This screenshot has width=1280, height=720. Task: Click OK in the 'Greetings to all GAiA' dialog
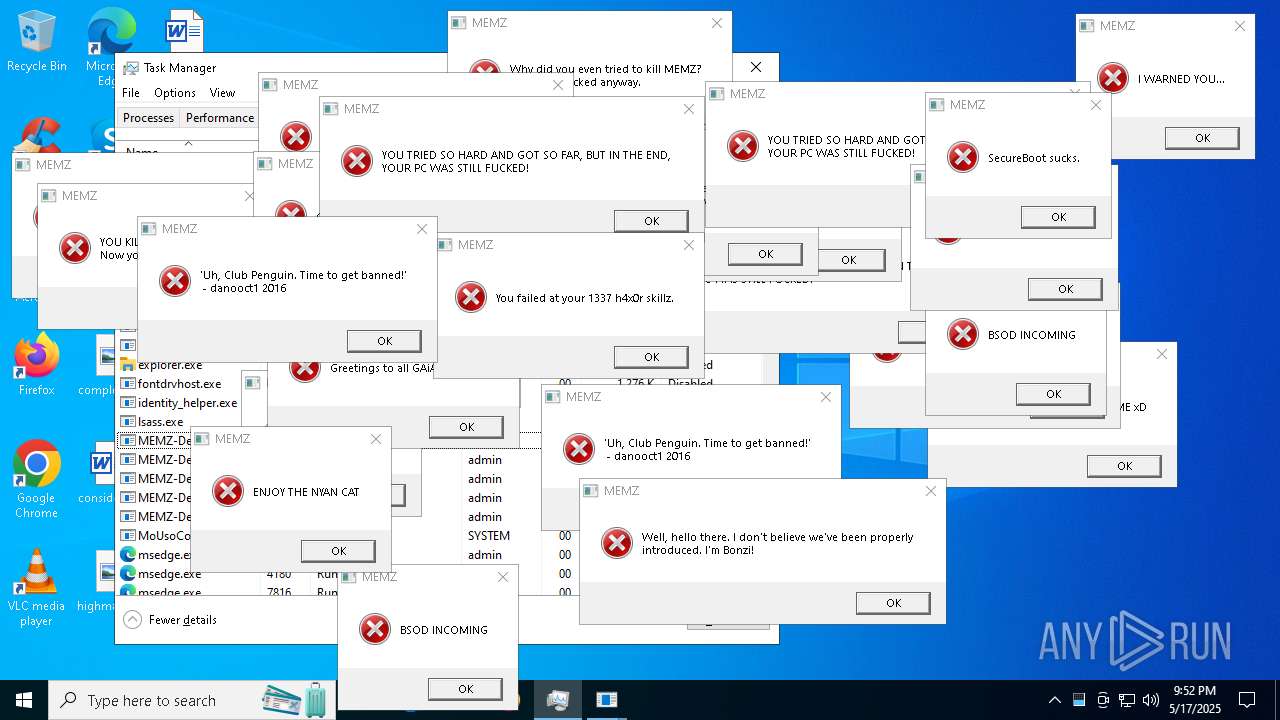pyautogui.click(x=466, y=427)
